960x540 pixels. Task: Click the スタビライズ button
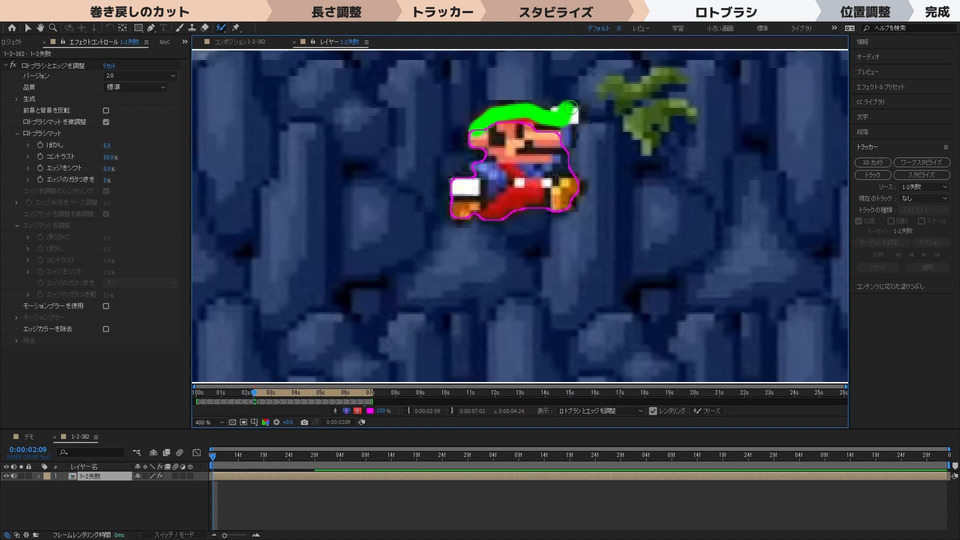(921, 174)
